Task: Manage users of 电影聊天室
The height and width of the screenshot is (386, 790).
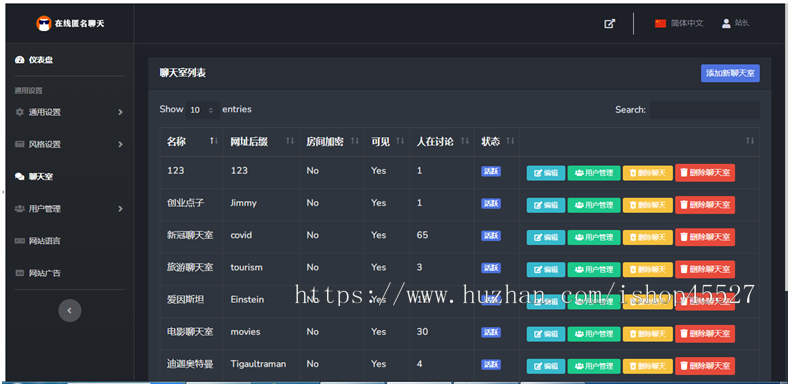Action: [x=594, y=334]
